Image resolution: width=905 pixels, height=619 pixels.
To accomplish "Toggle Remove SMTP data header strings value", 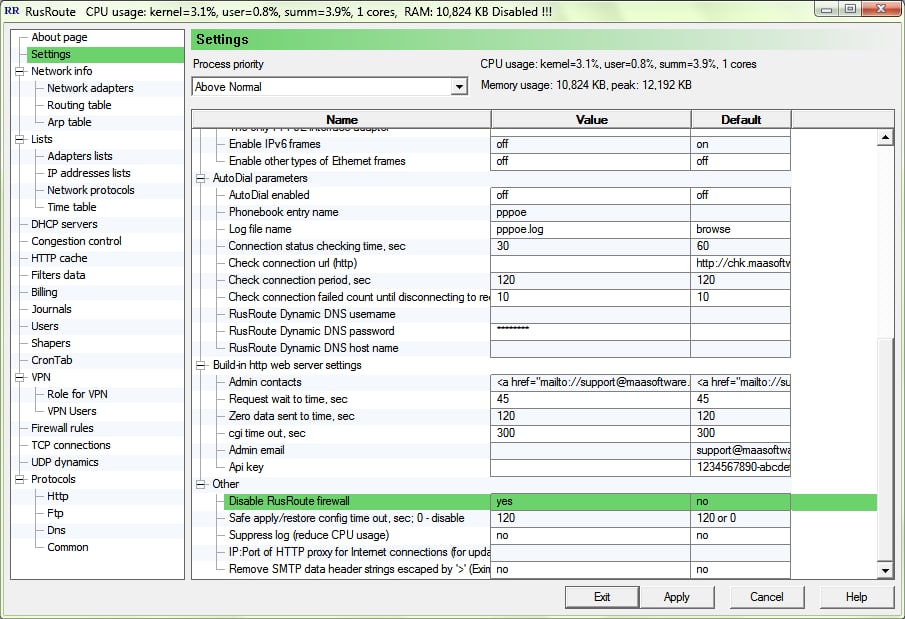I will tap(590, 569).
